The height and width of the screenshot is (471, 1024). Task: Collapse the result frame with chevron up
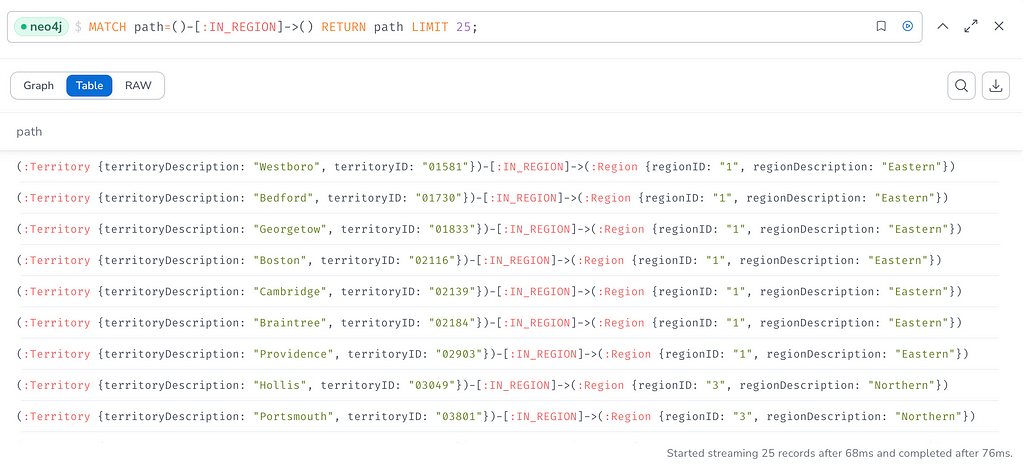(x=942, y=27)
